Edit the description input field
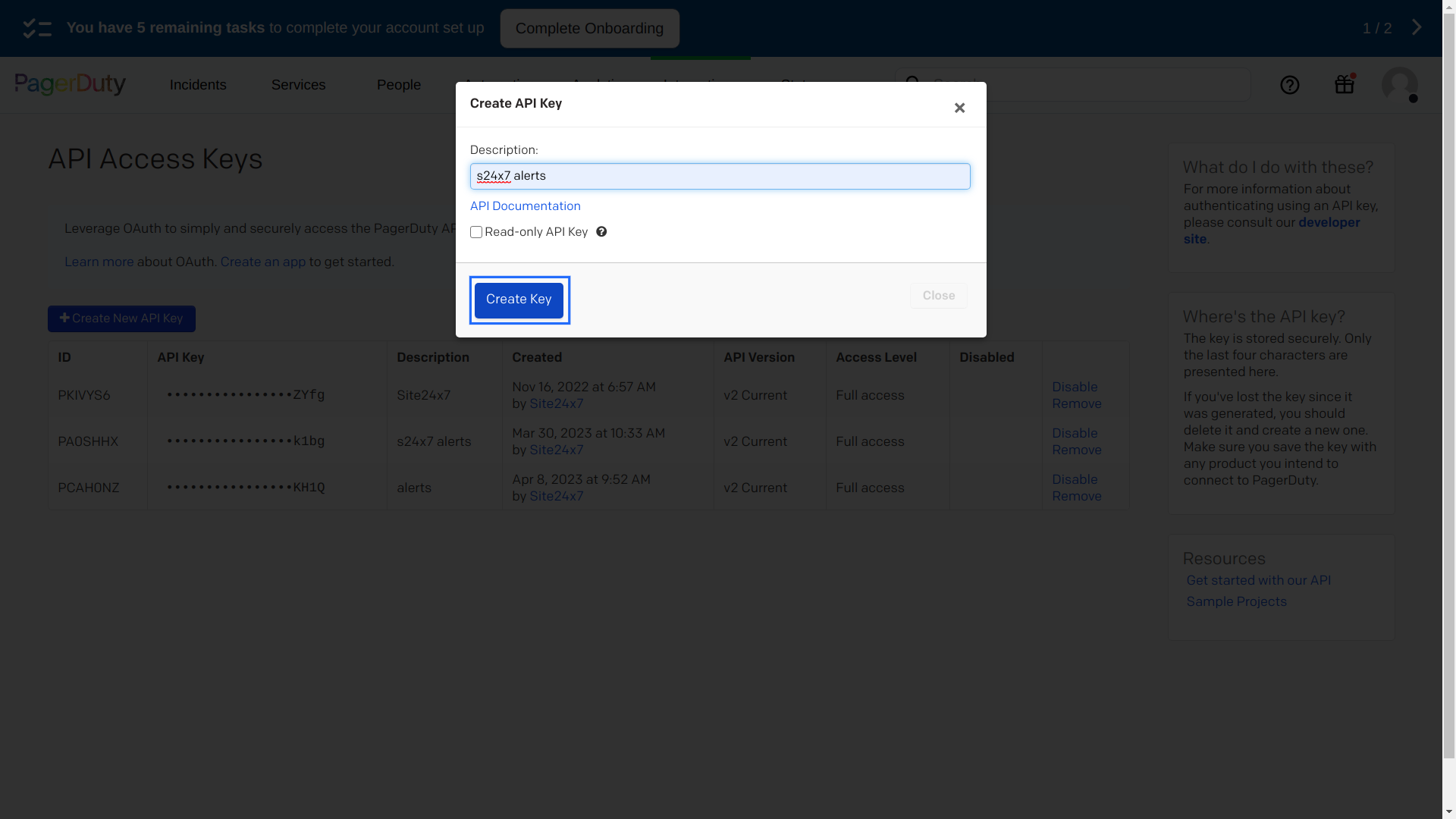This screenshot has width=1456, height=819. tap(720, 176)
